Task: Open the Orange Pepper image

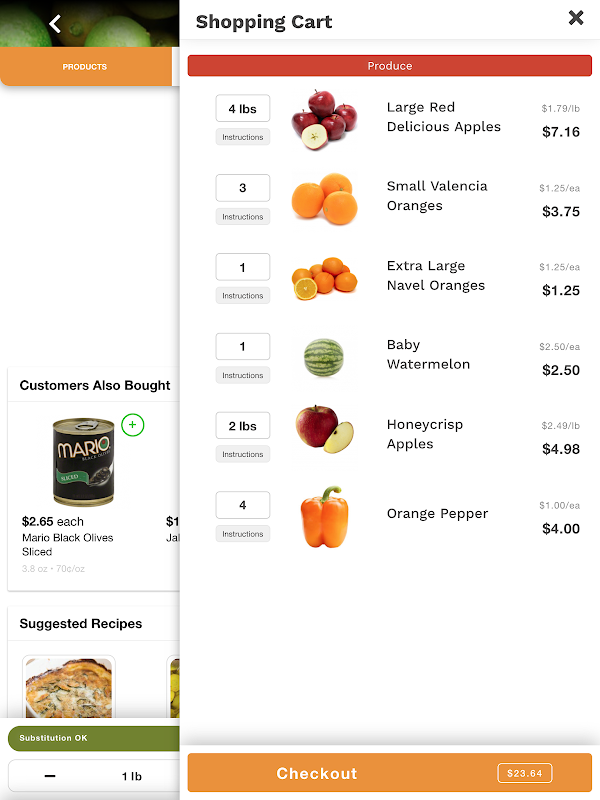Action: 324,517
